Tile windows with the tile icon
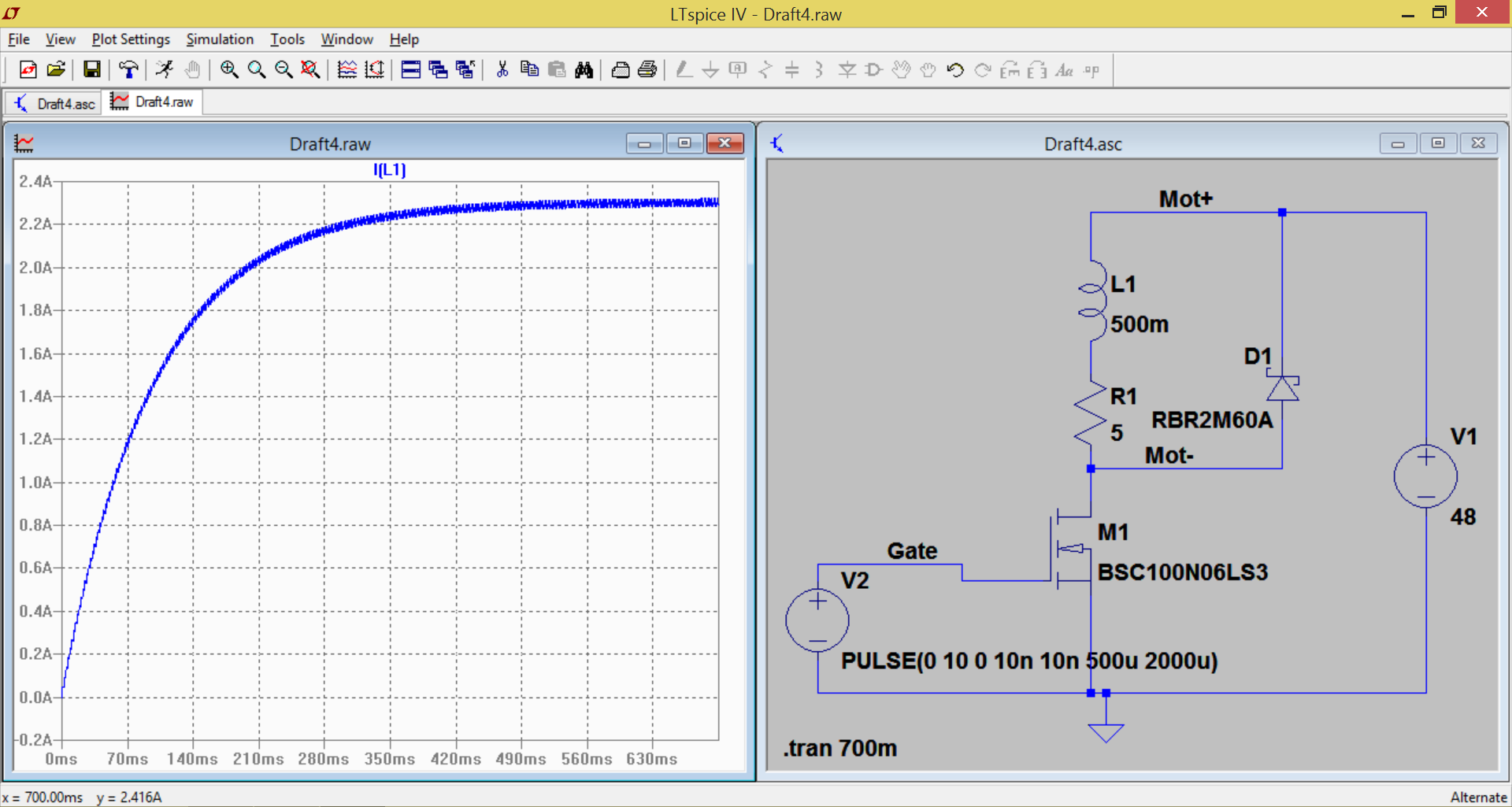 click(410, 70)
